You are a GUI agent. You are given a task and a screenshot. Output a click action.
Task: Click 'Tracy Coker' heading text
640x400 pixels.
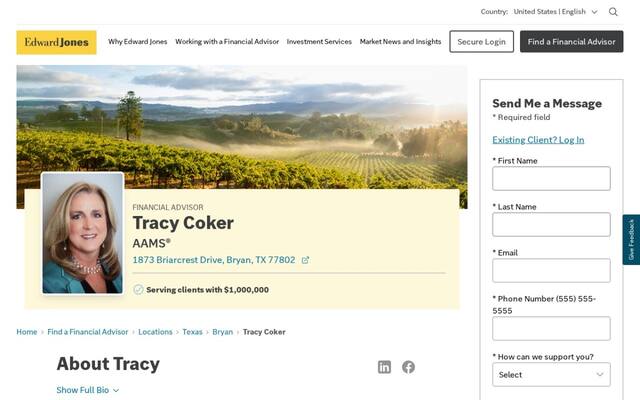[x=183, y=223]
